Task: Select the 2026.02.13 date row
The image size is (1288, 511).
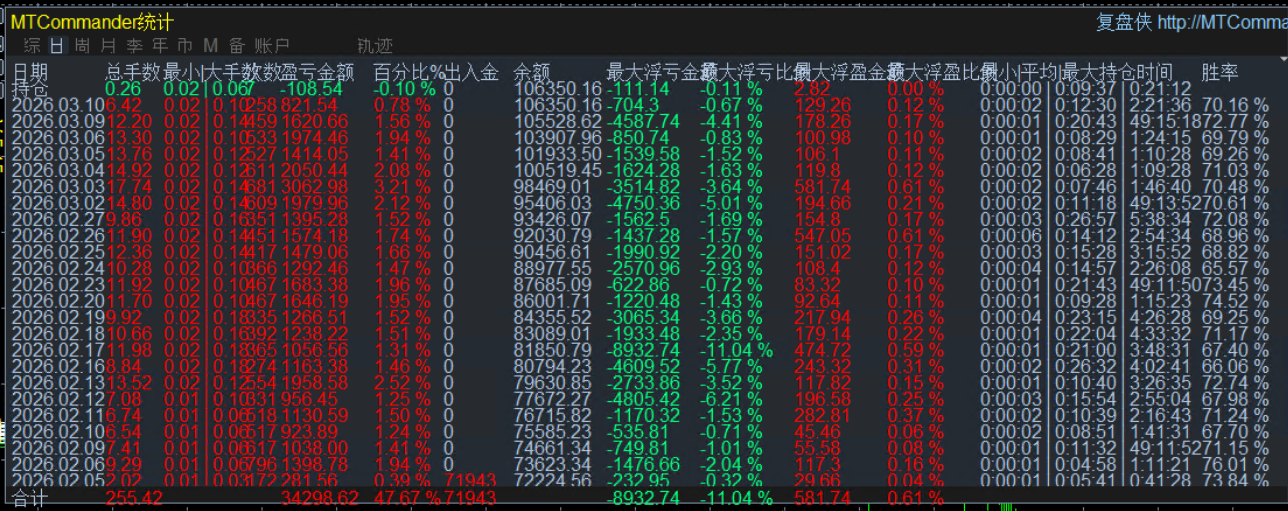Action: click(x=58, y=383)
